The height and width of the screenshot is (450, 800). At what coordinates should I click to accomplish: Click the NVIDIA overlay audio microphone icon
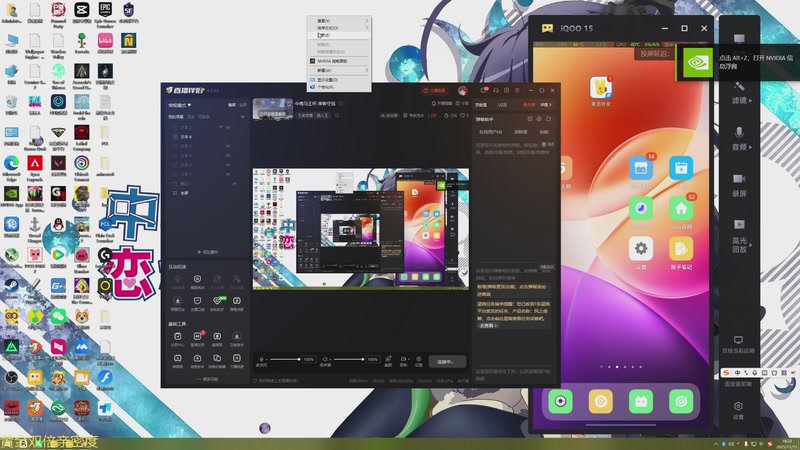point(739,132)
